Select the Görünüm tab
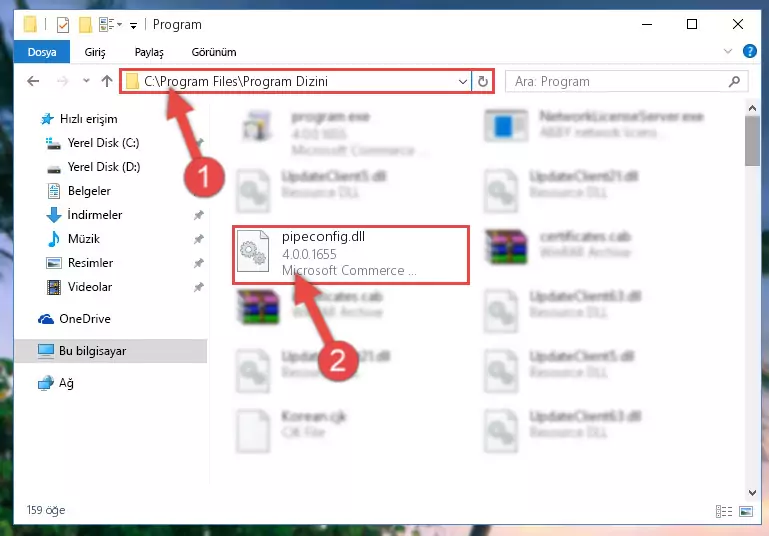The height and width of the screenshot is (536, 769). pyautogui.click(x=214, y=52)
